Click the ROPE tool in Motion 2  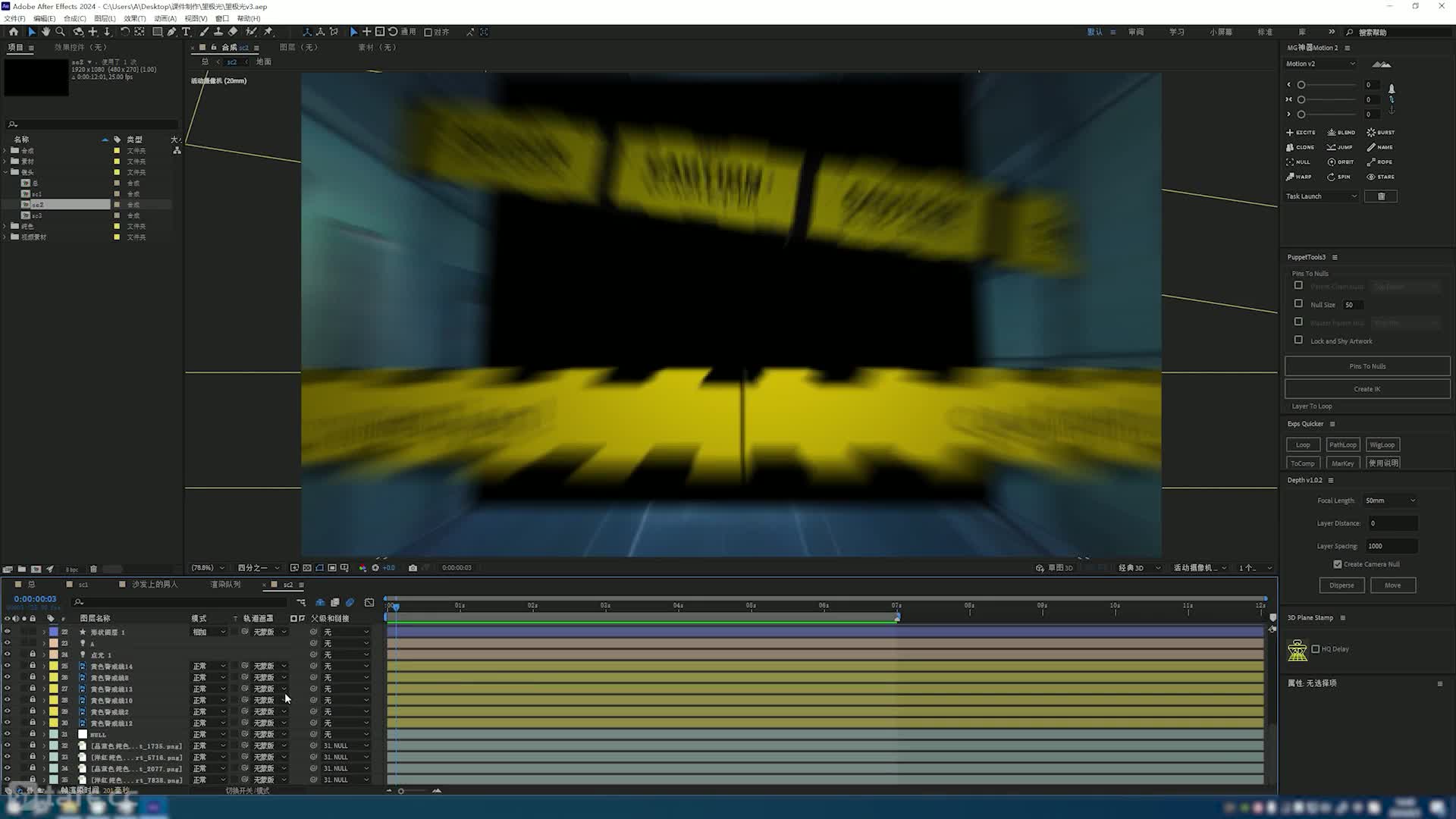pyautogui.click(x=1379, y=162)
